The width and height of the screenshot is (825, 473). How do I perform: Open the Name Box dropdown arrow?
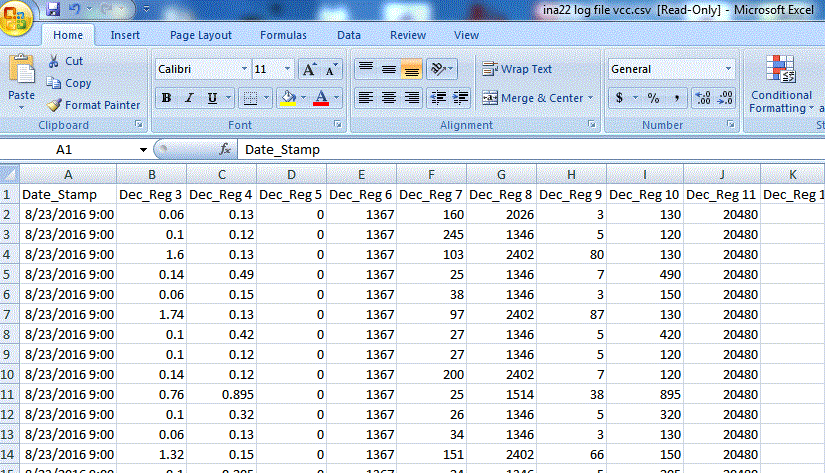pyautogui.click(x=143, y=150)
